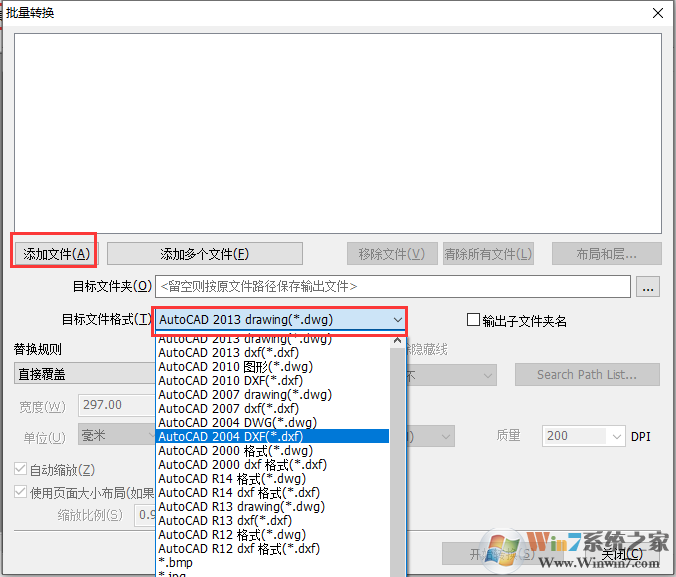Click the format list scrollbar track
Image resolution: width=676 pixels, height=577 pixels.
[397, 461]
